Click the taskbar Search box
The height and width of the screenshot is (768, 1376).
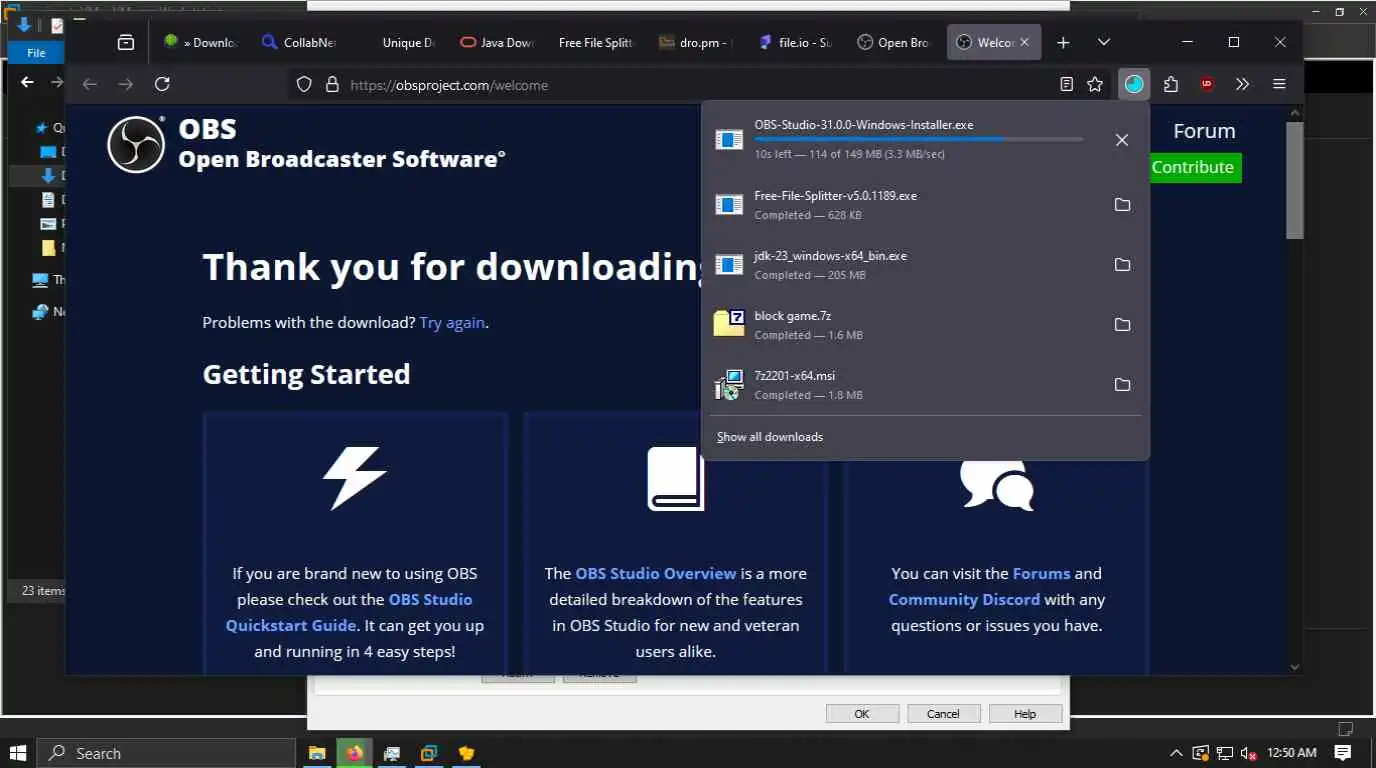click(x=166, y=753)
